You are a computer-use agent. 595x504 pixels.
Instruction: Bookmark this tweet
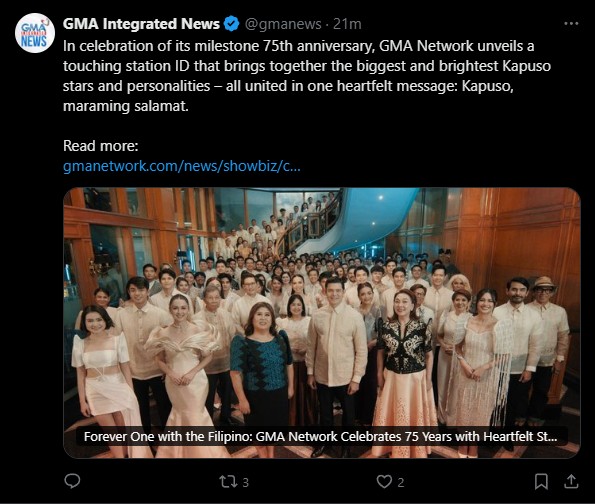[541, 482]
